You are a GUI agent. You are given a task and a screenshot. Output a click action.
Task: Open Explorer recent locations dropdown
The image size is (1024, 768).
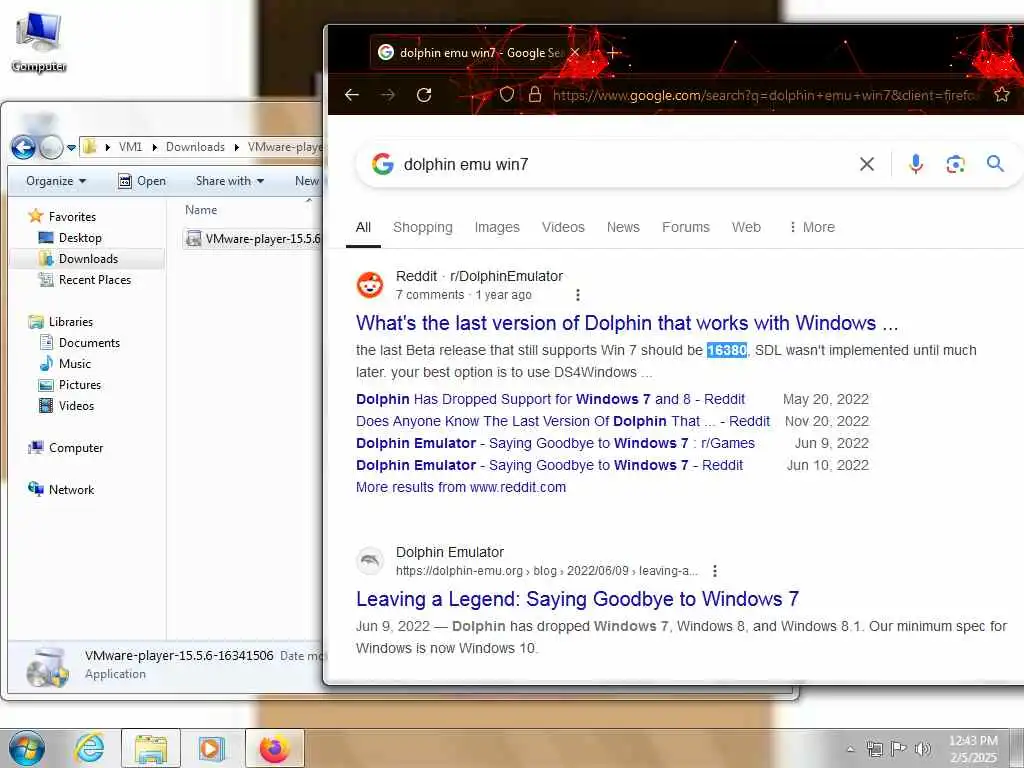(71, 148)
